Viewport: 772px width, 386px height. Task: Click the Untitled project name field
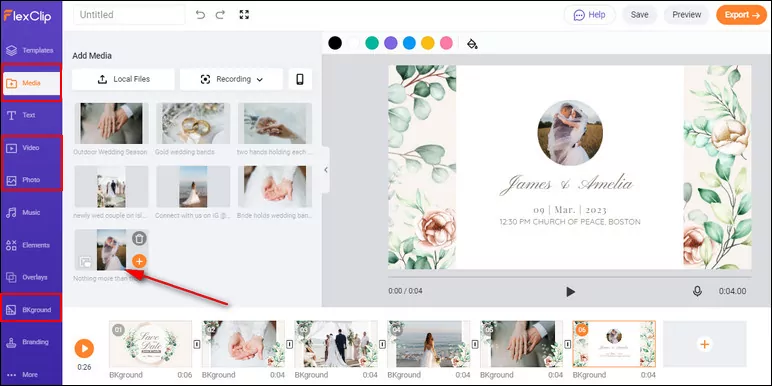pyautogui.click(x=129, y=15)
